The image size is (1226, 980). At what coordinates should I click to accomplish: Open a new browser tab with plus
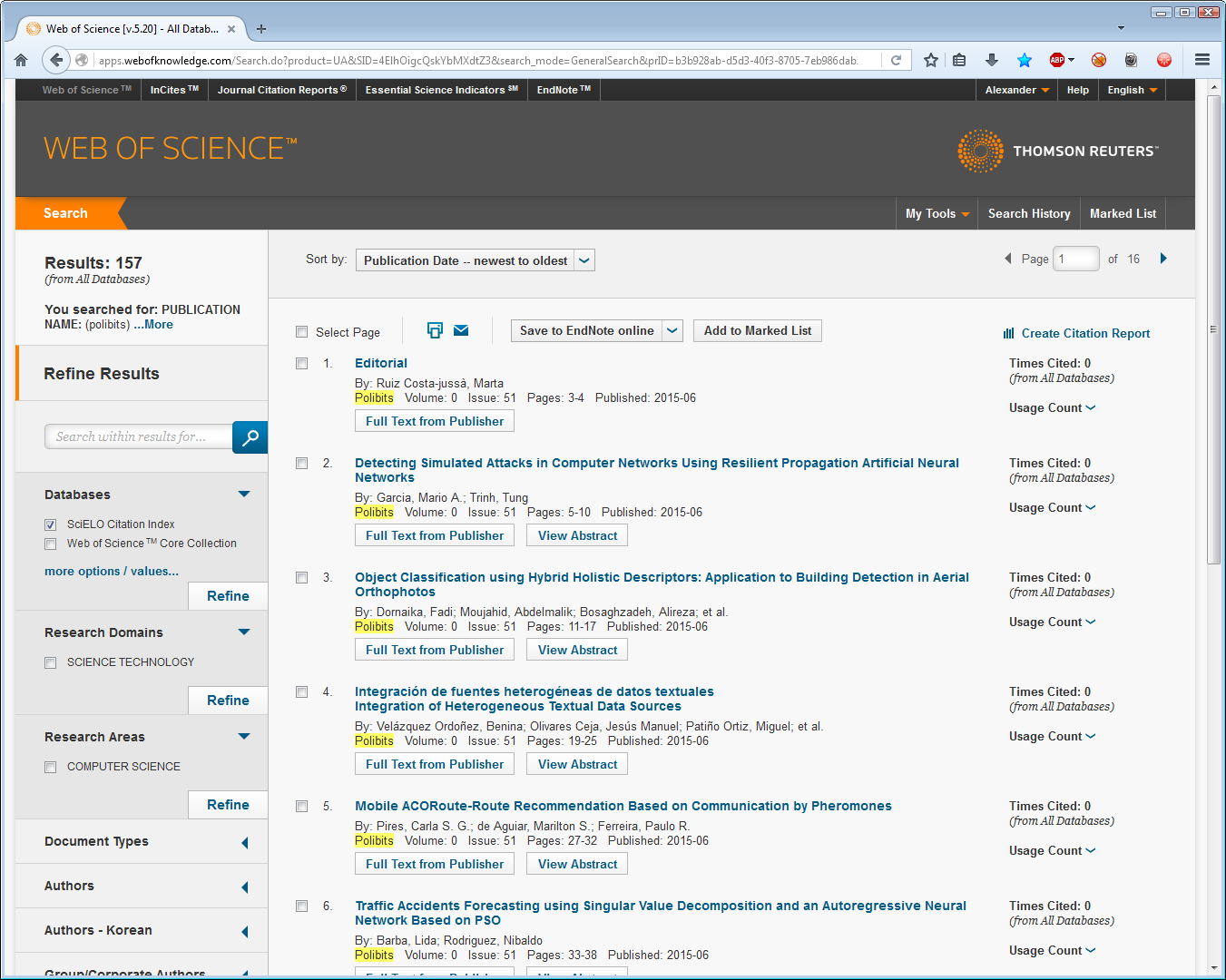tap(261, 29)
